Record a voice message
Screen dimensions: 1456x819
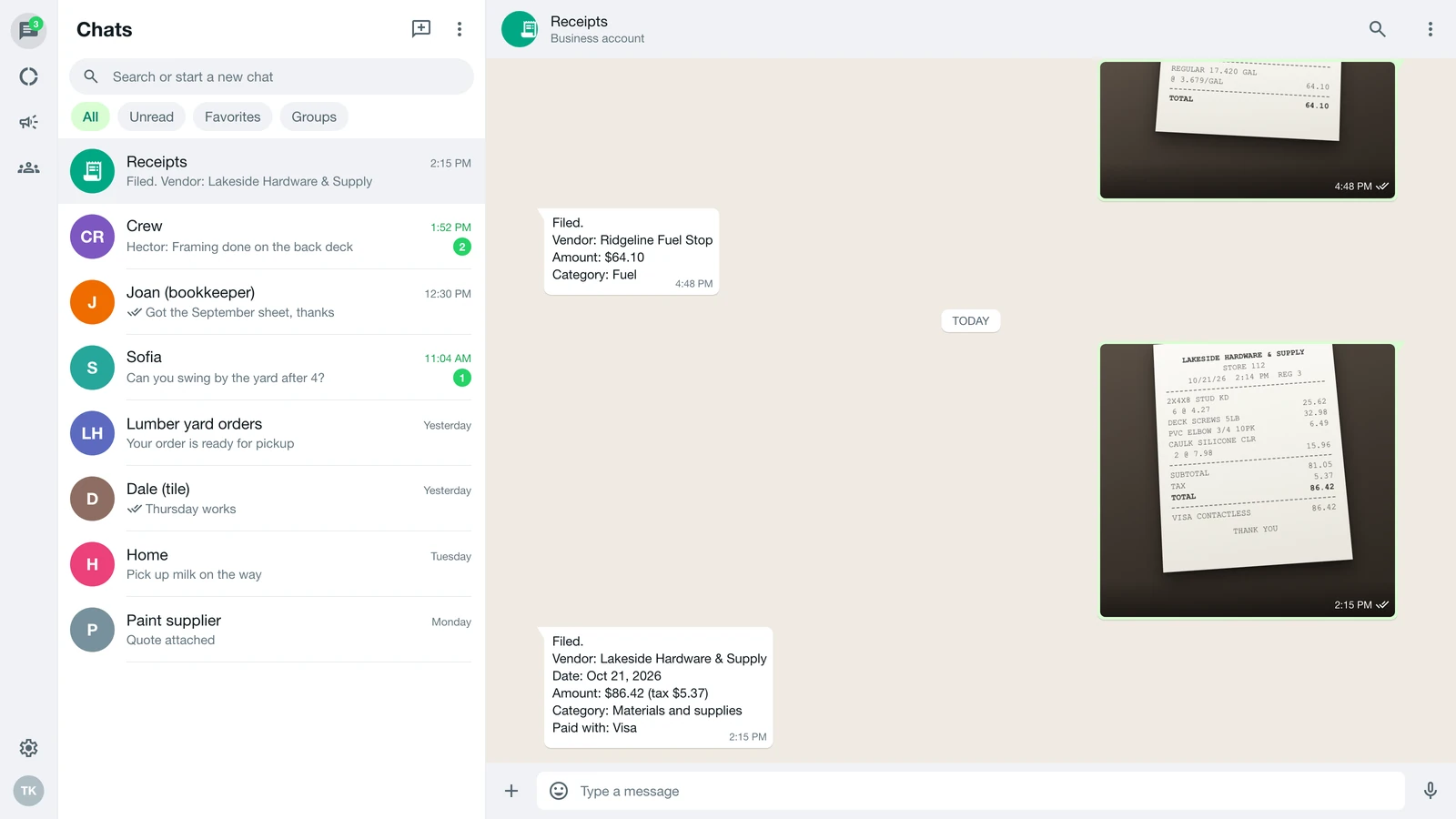[1431, 791]
